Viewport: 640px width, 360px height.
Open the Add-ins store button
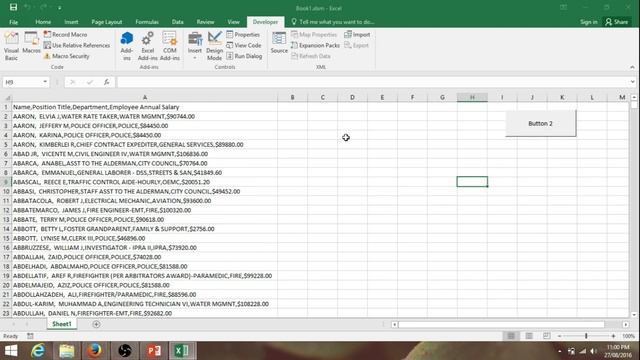(x=127, y=46)
